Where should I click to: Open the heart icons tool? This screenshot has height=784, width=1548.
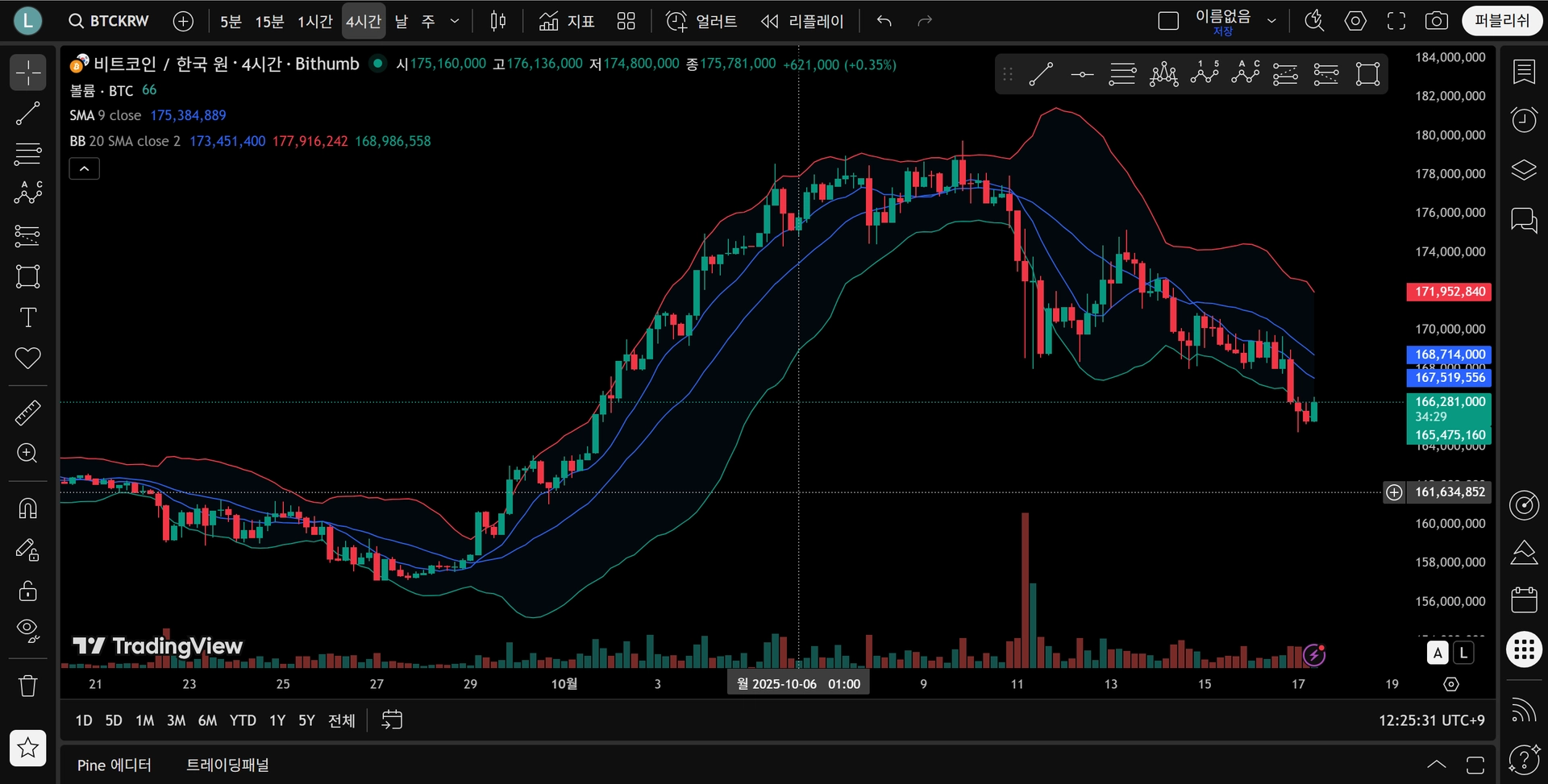coord(27,358)
